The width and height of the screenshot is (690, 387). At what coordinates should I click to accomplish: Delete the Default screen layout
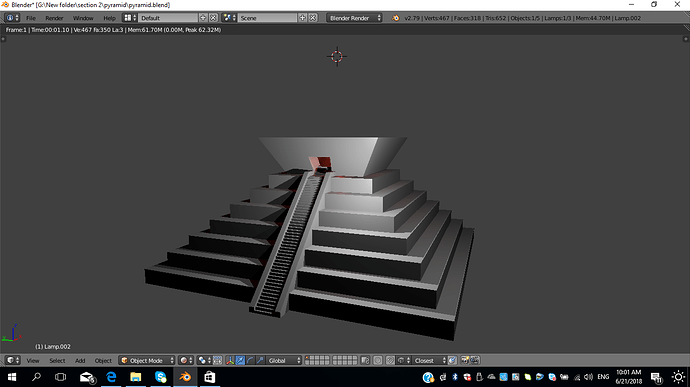pos(213,18)
